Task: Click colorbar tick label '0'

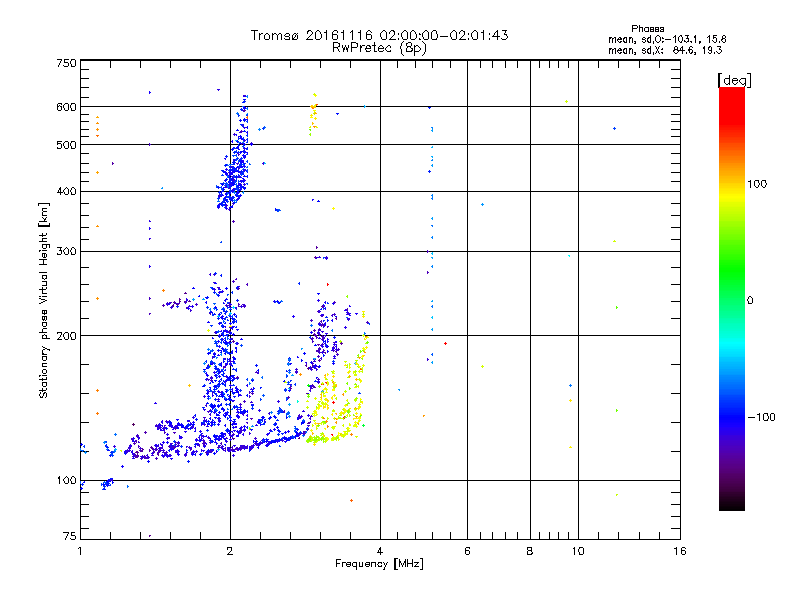Action: pyautogui.click(x=750, y=301)
